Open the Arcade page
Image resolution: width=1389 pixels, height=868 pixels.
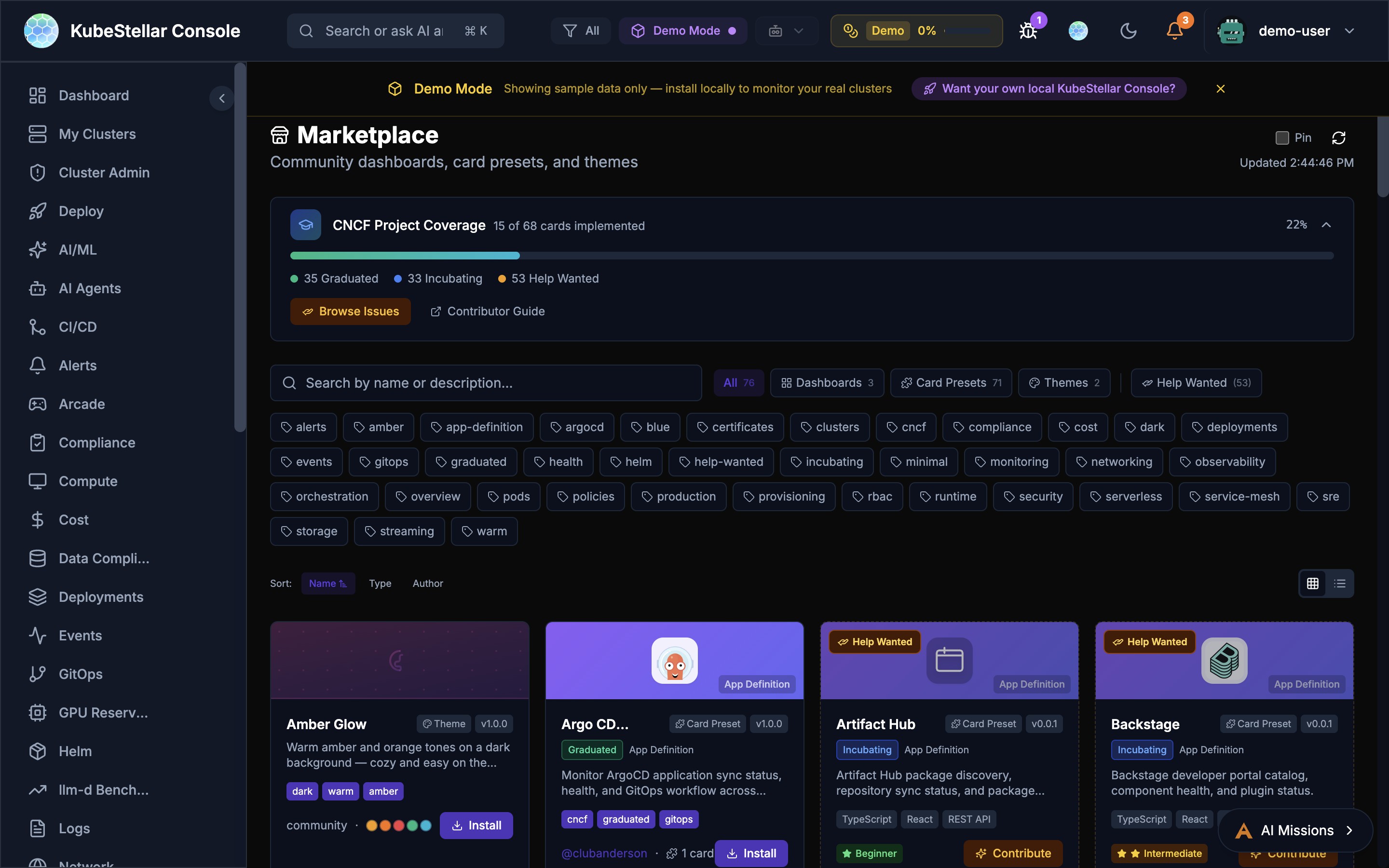click(x=82, y=404)
